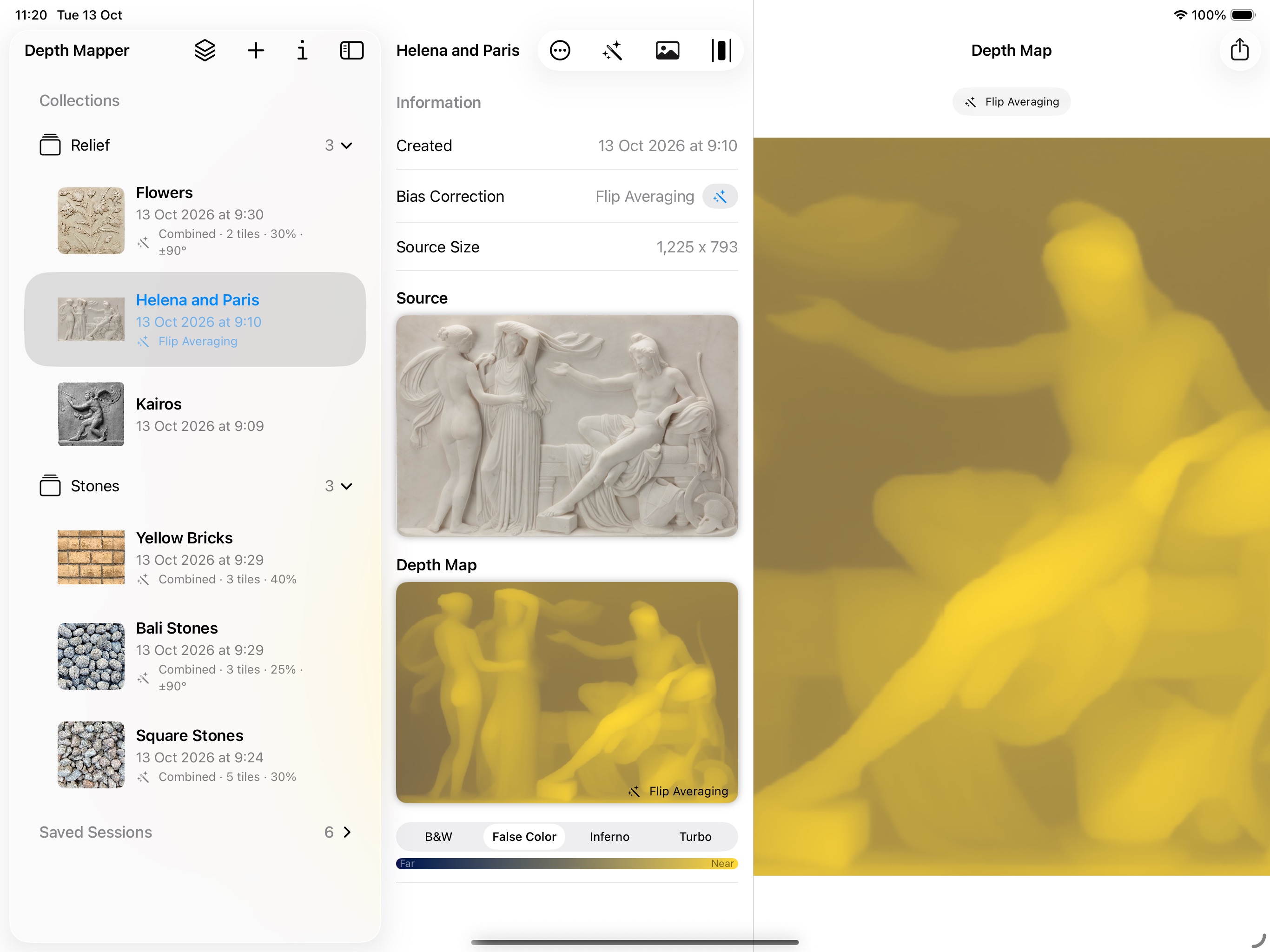Expand Saved Sessions chevron
The width and height of the screenshot is (1270, 952).
click(347, 832)
